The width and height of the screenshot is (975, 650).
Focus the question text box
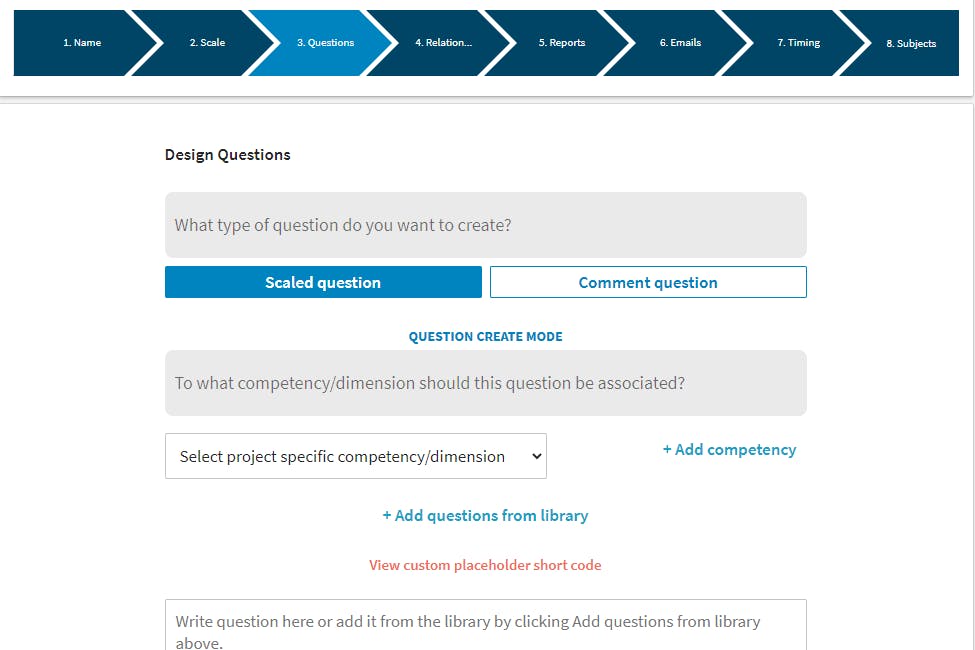click(x=485, y=628)
